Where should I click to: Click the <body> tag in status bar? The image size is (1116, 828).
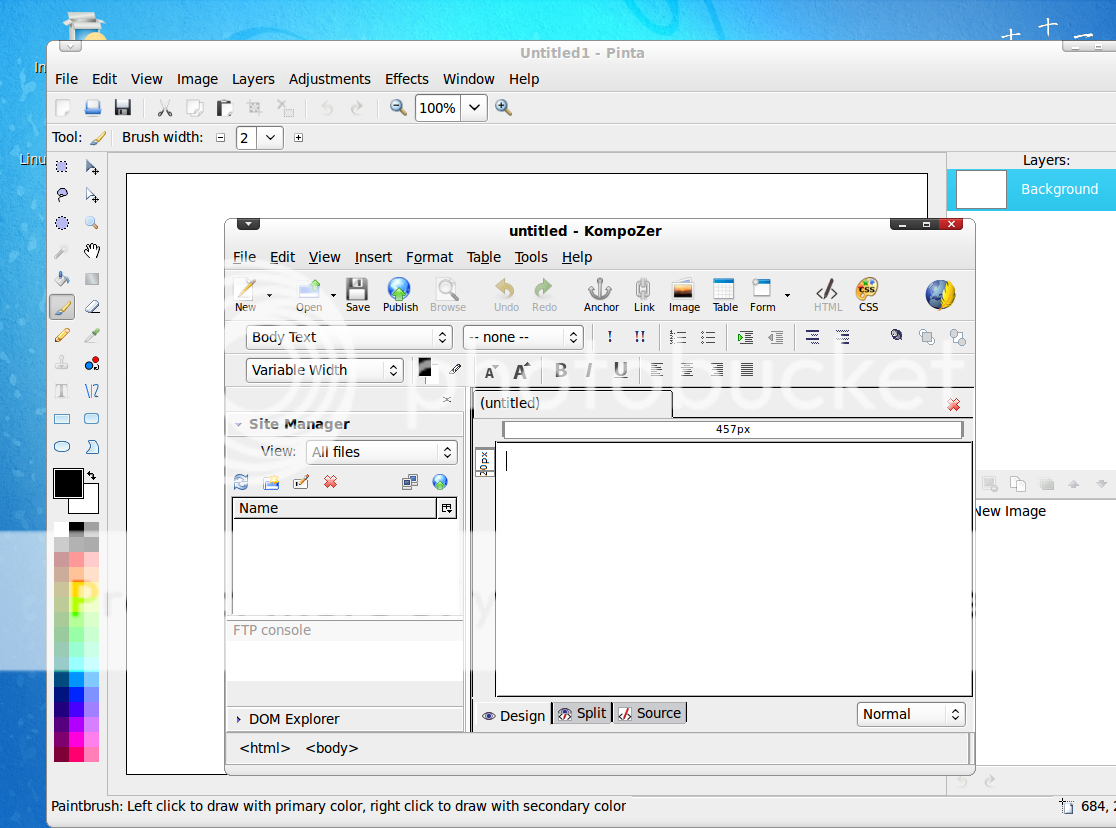(332, 748)
